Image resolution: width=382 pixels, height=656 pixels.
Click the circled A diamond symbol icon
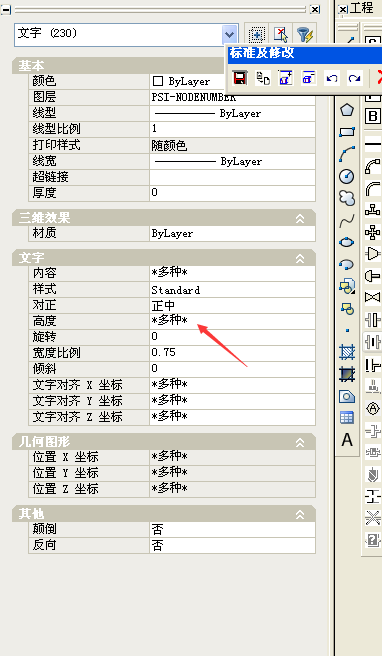pos(373,408)
